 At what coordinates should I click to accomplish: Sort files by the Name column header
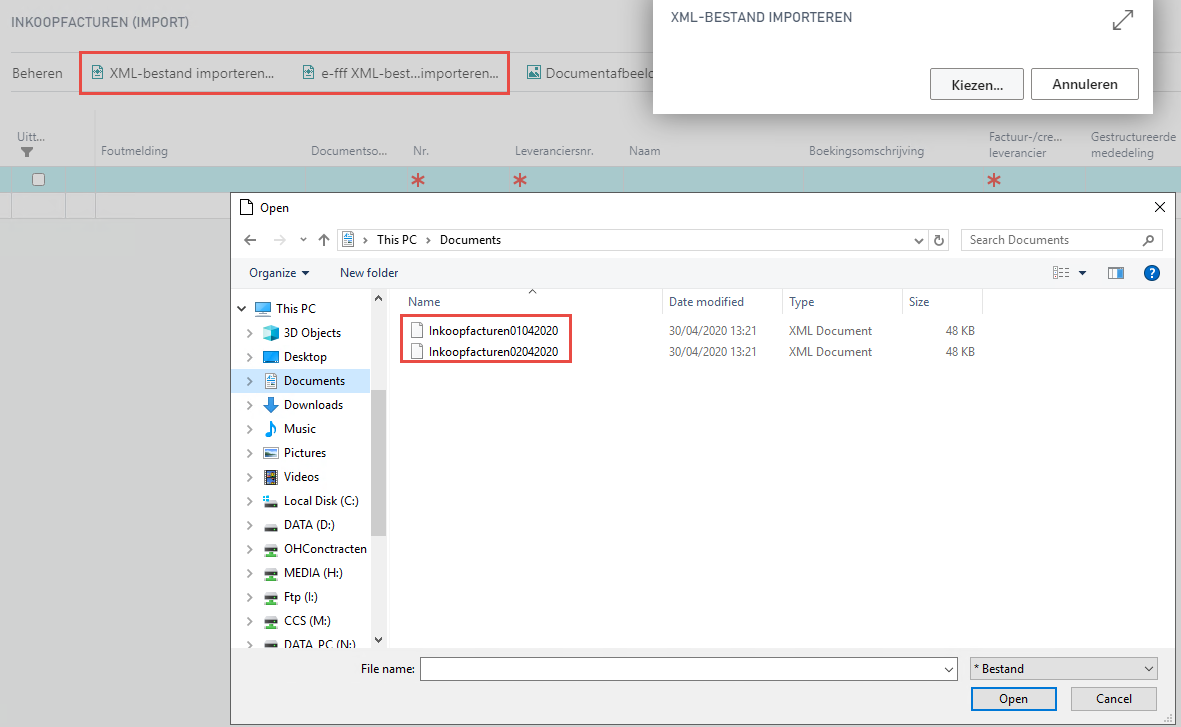pyautogui.click(x=423, y=301)
